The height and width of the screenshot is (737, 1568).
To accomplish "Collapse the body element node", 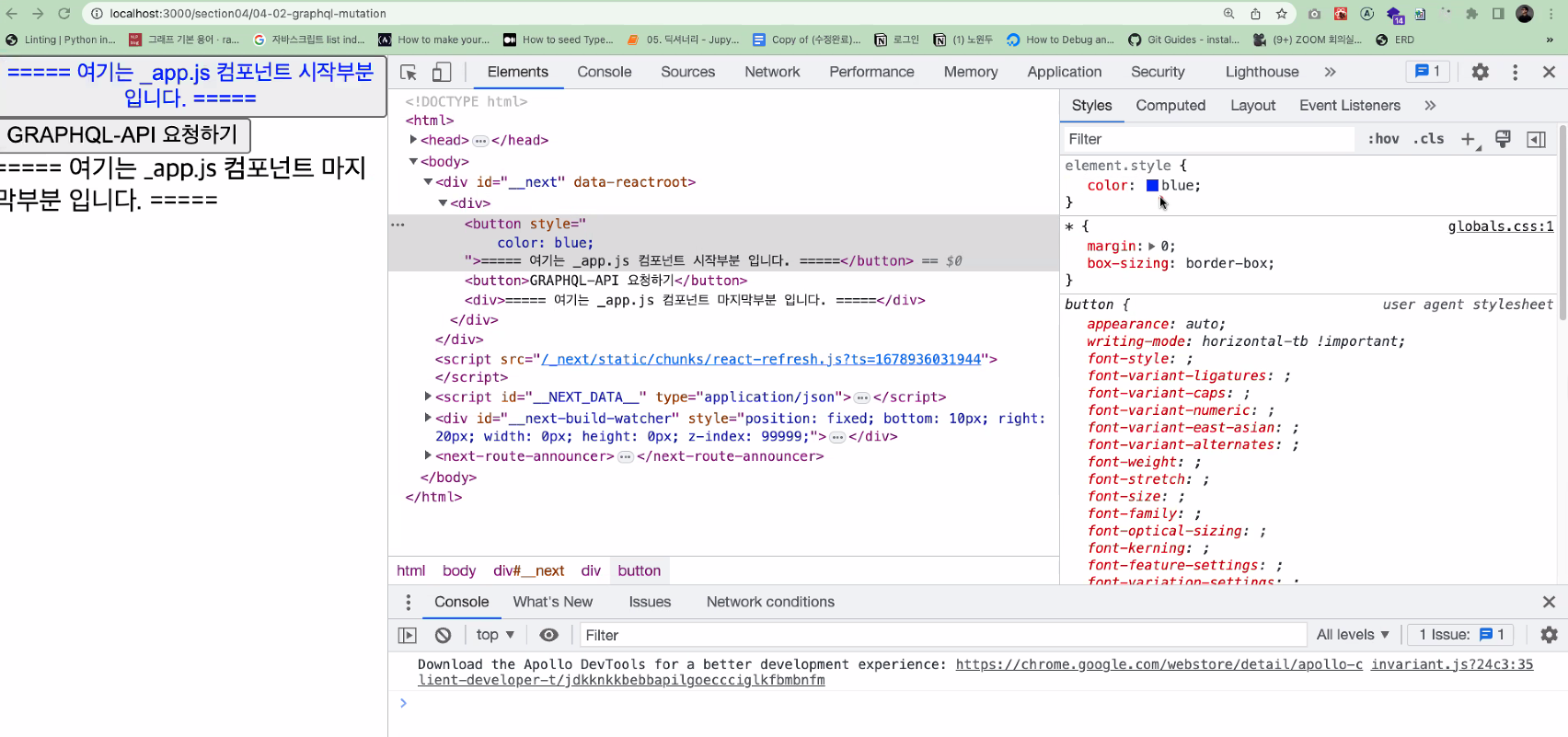I will pyautogui.click(x=413, y=161).
